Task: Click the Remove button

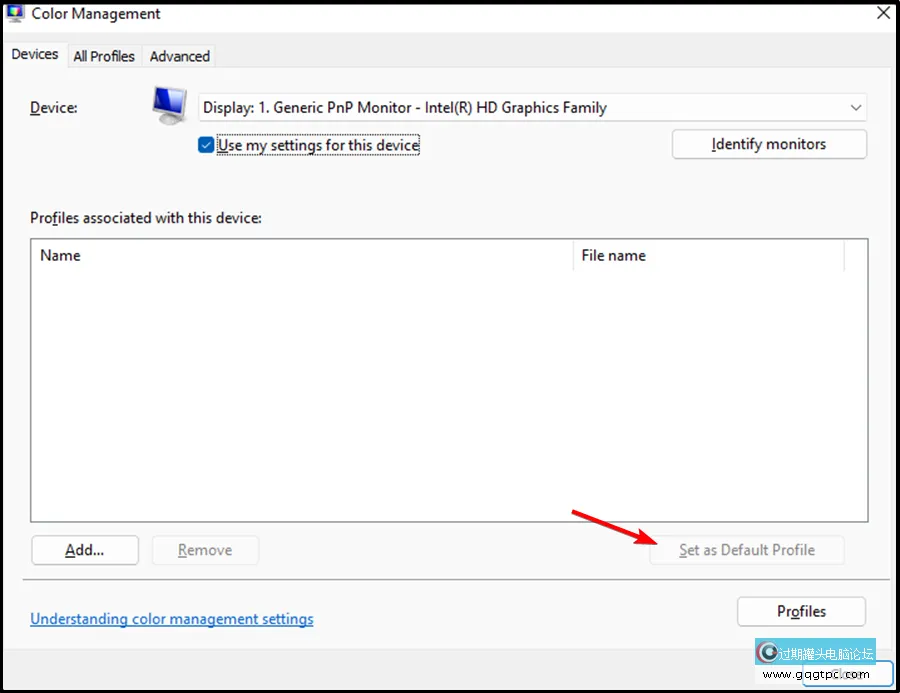Action: tap(205, 550)
